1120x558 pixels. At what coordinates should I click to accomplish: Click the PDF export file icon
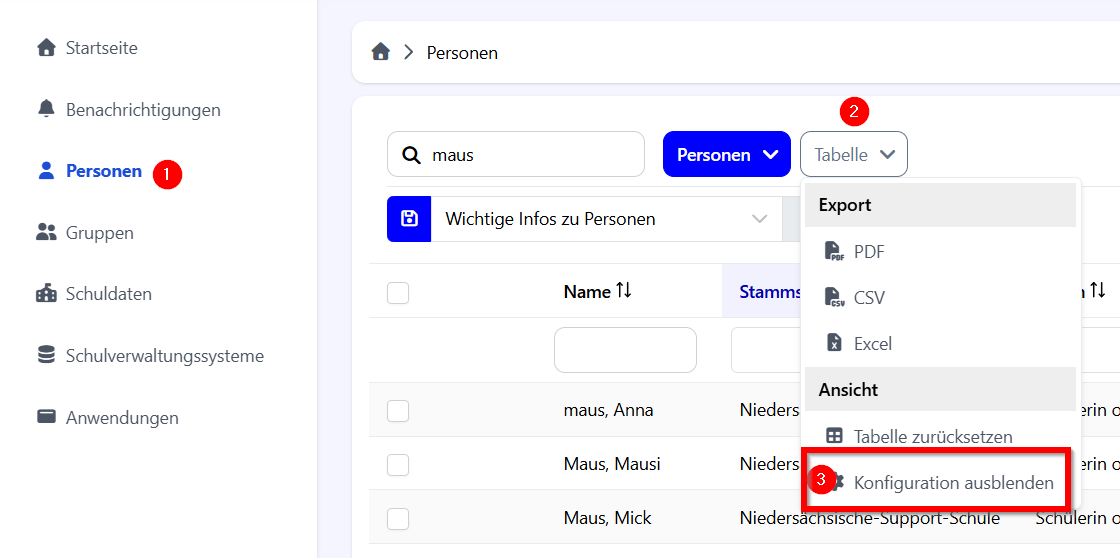click(x=834, y=252)
